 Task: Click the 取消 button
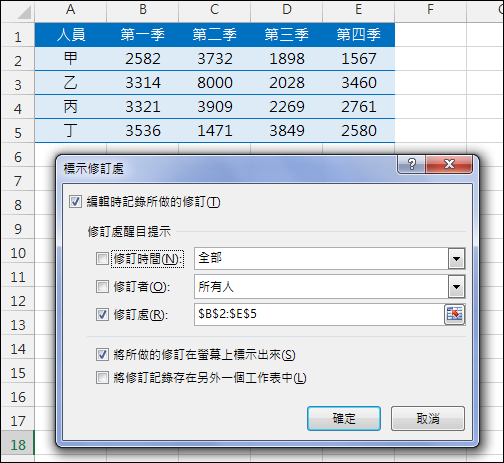pos(428,418)
